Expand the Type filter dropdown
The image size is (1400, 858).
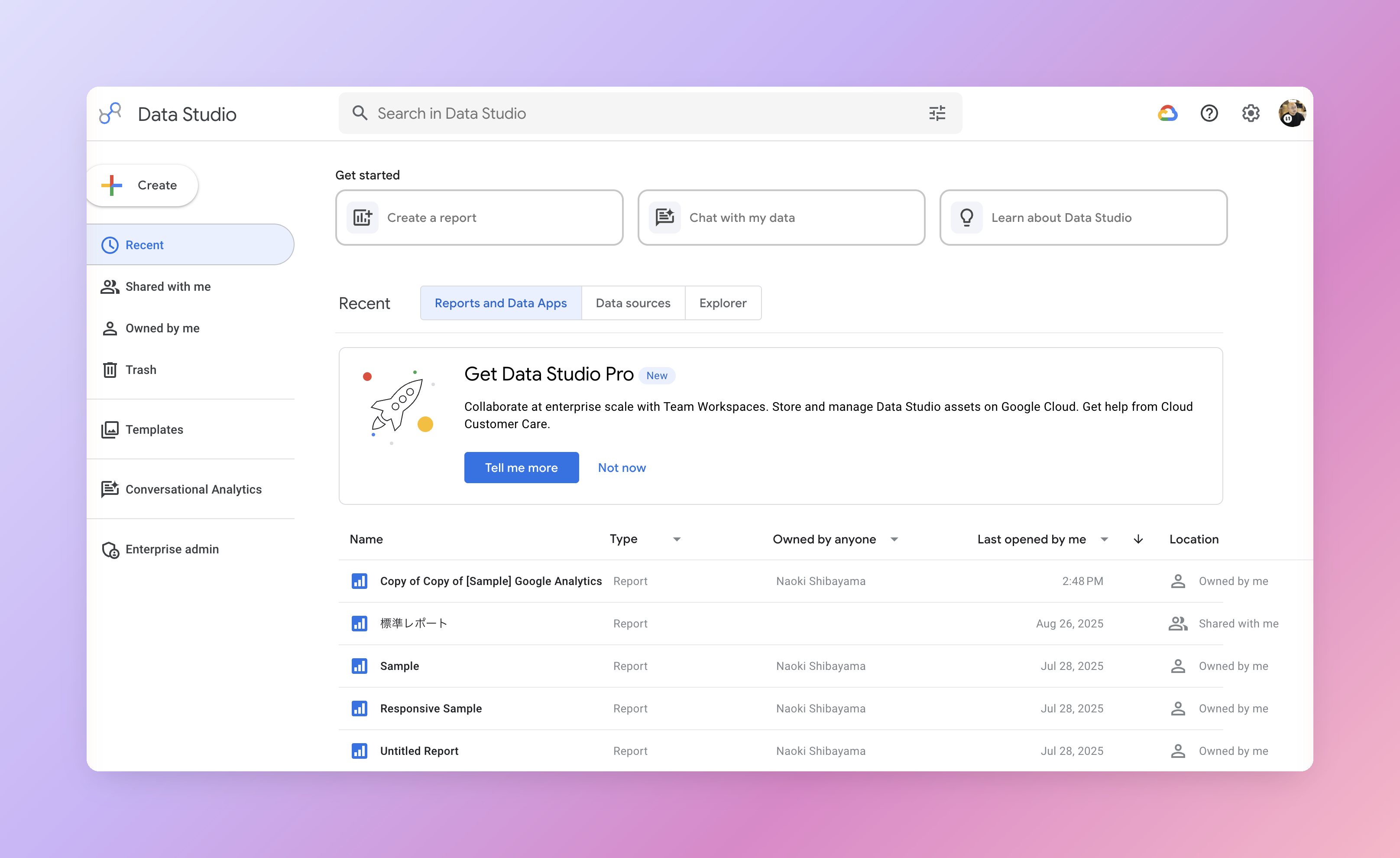pyautogui.click(x=677, y=539)
